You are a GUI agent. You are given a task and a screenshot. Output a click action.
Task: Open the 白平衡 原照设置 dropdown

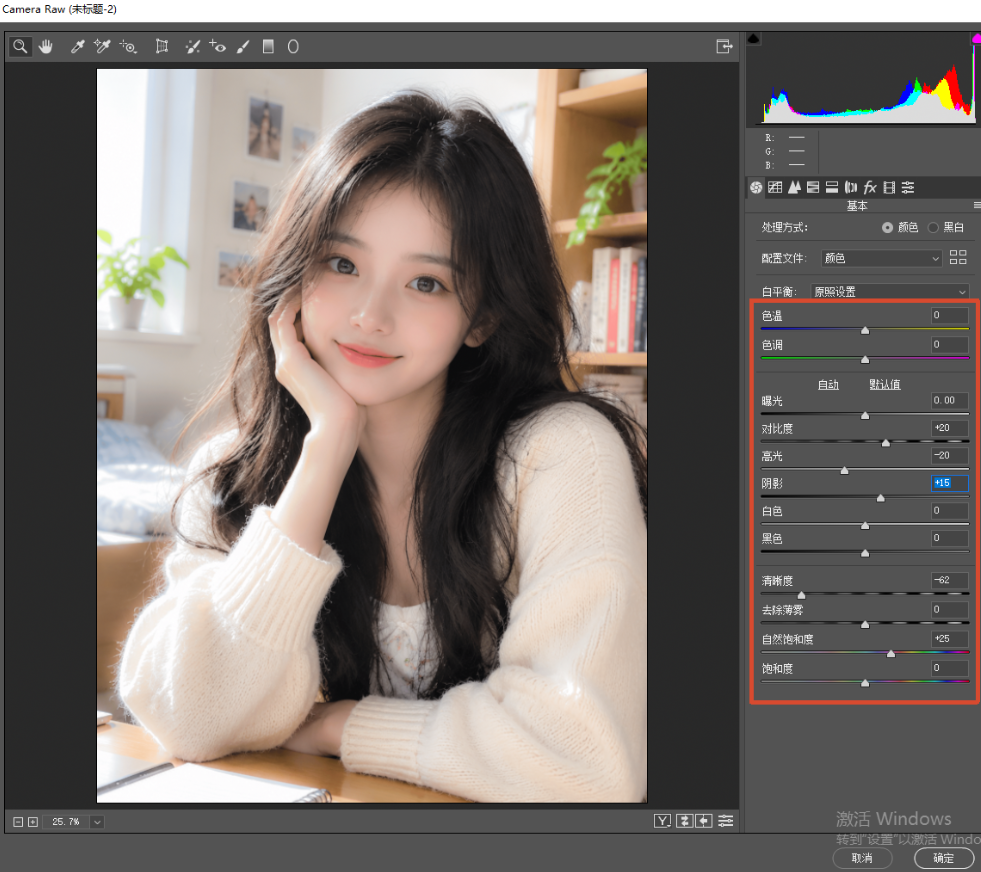click(890, 292)
